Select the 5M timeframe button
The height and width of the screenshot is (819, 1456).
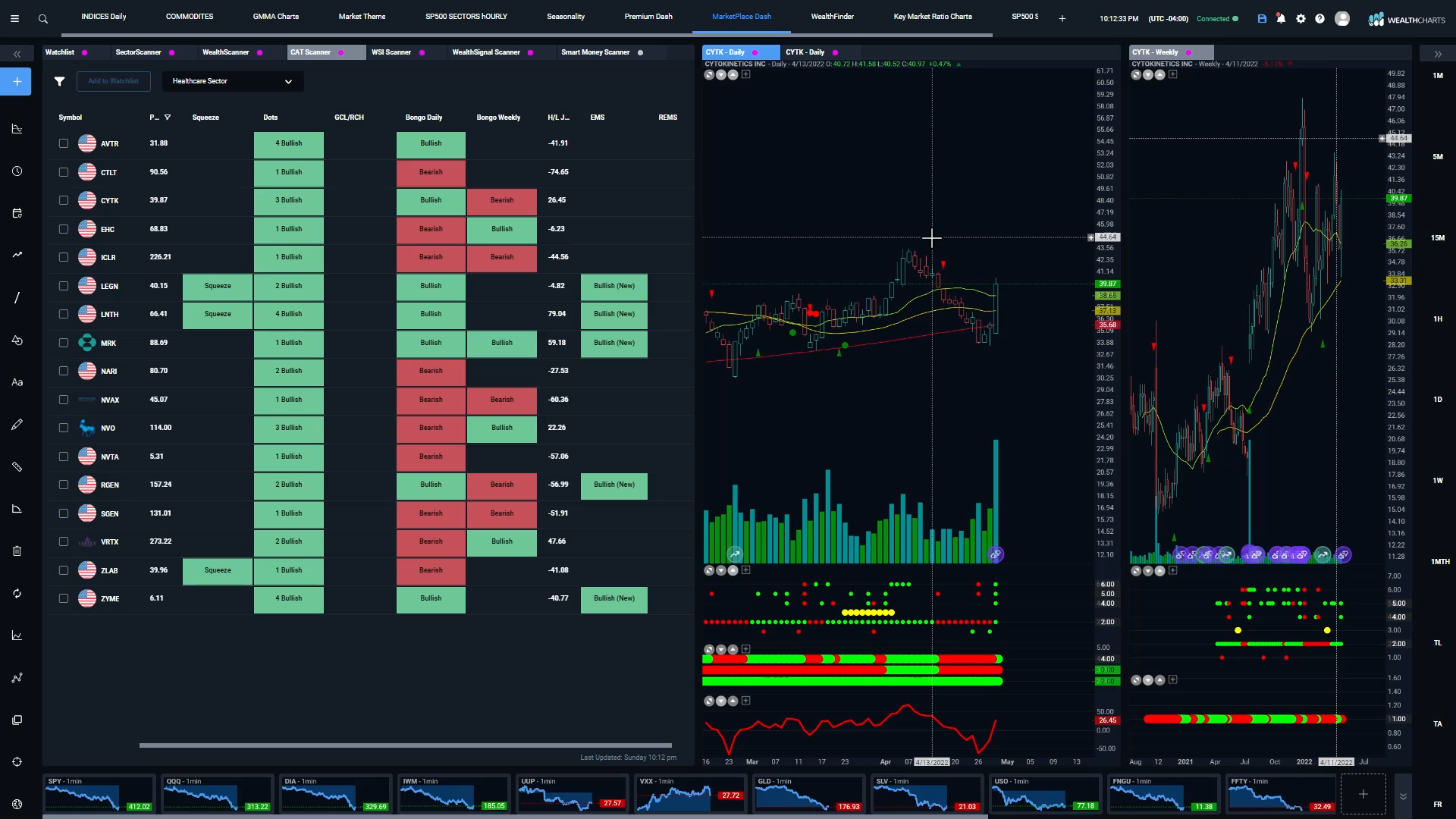[1438, 157]
